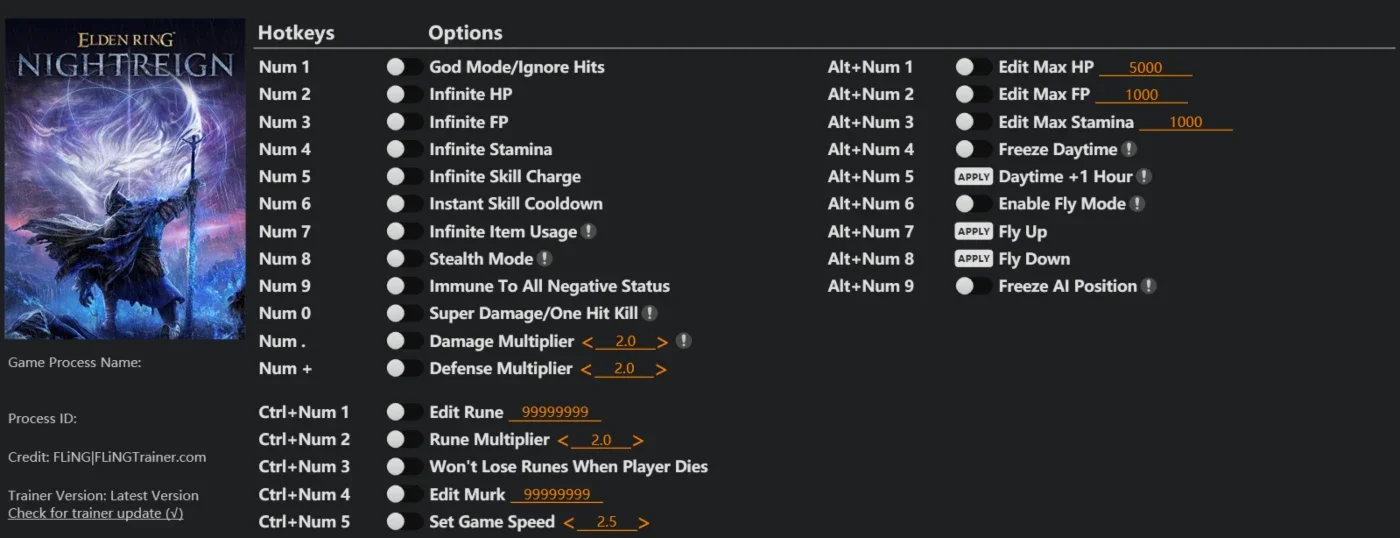Increase Damage Multiplier with the right arrow
1400x538 pixels.
[x=663, y=342]
